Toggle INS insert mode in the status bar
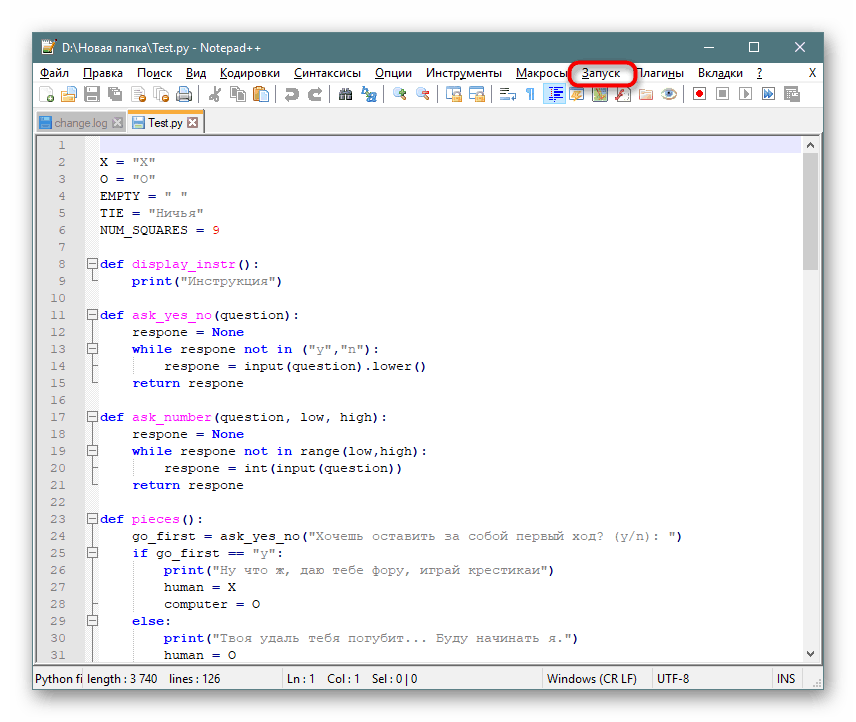Viewport: 856px width, 722px height. click(786, 679)
